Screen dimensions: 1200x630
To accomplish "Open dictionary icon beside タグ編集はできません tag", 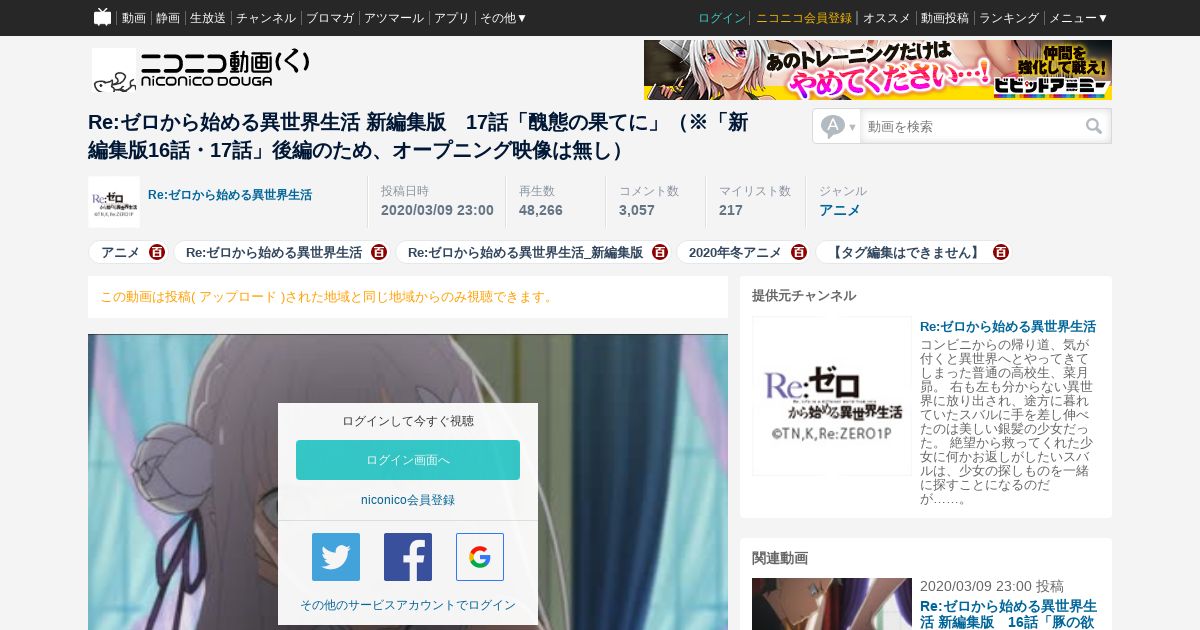I will click(1001, 252).
